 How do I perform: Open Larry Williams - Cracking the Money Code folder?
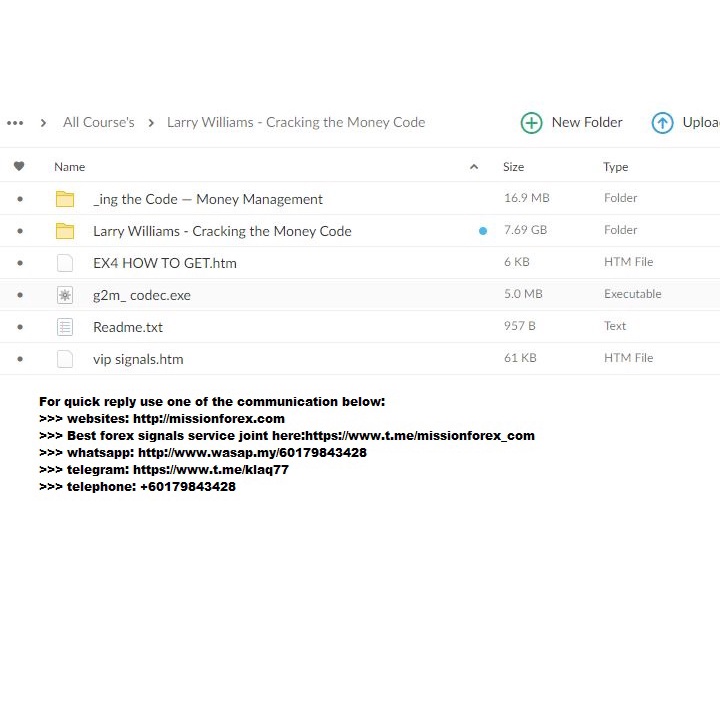[222, 231]
